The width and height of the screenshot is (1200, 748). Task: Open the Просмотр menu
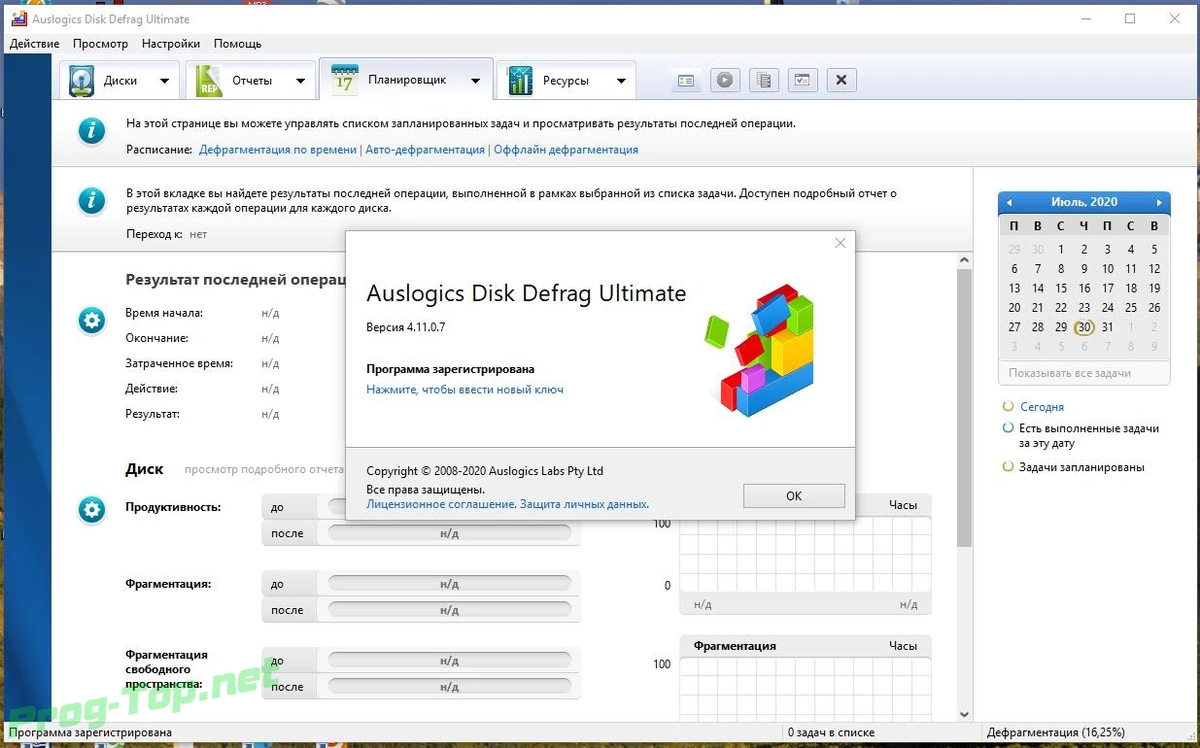(100, 44)
